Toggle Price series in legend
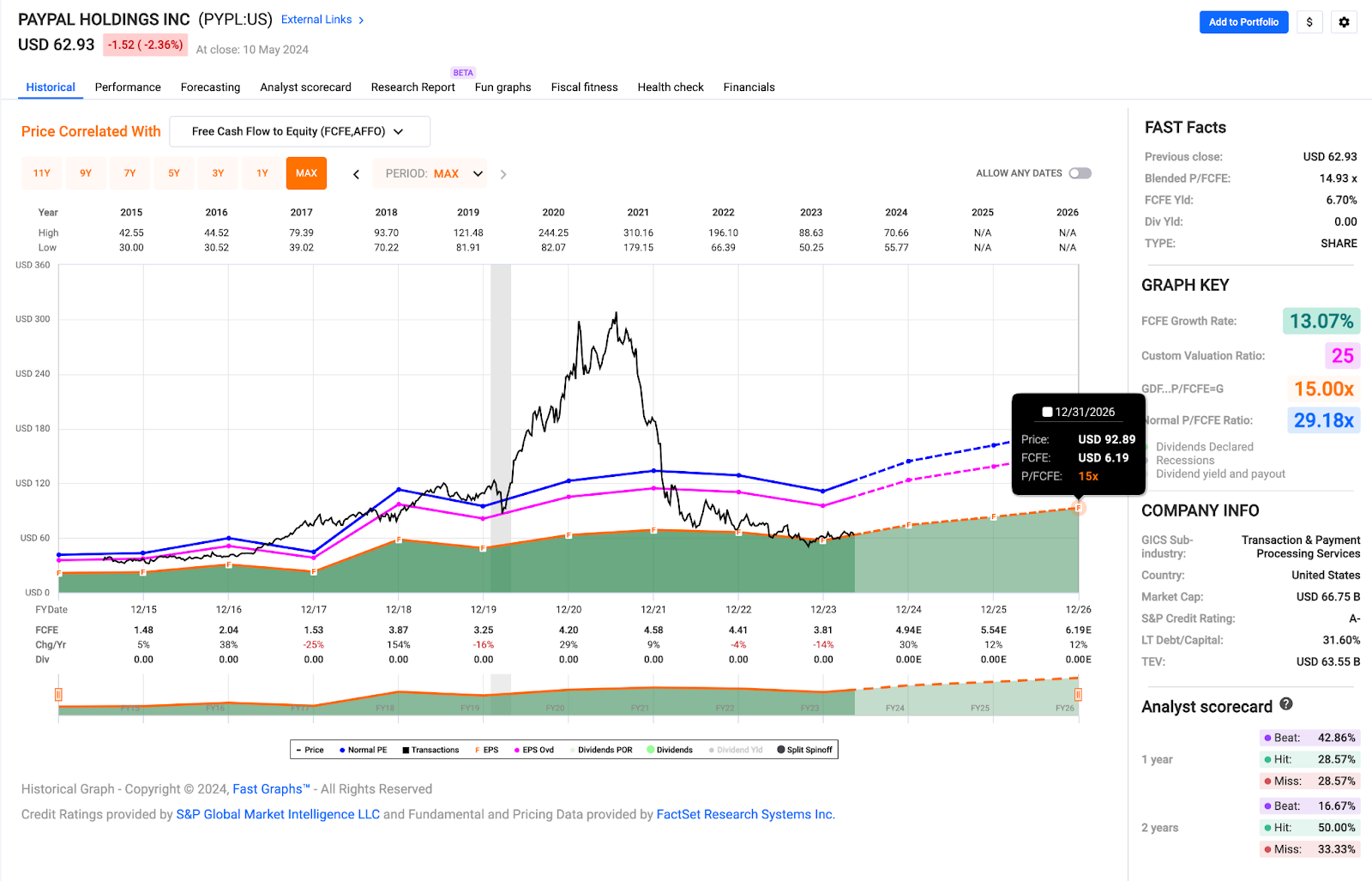 click(310, 750)
